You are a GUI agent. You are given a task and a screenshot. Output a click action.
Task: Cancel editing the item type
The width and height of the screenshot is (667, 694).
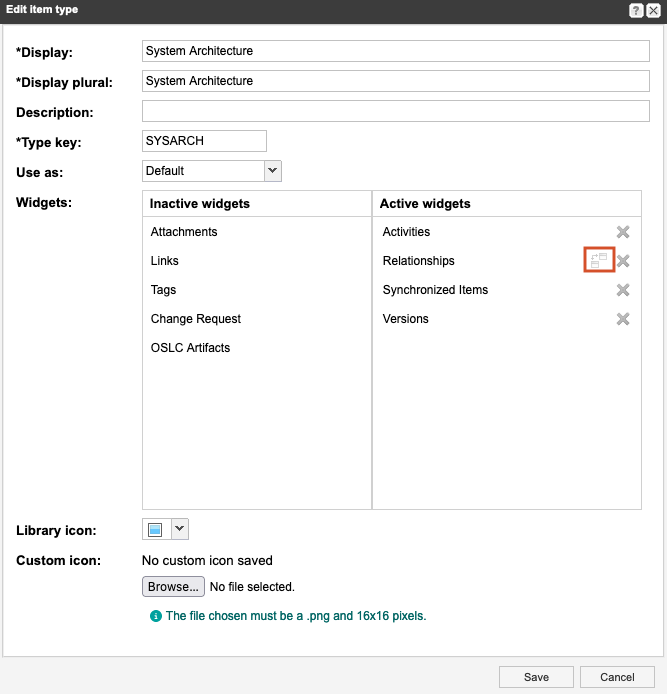tap(617, 677)
